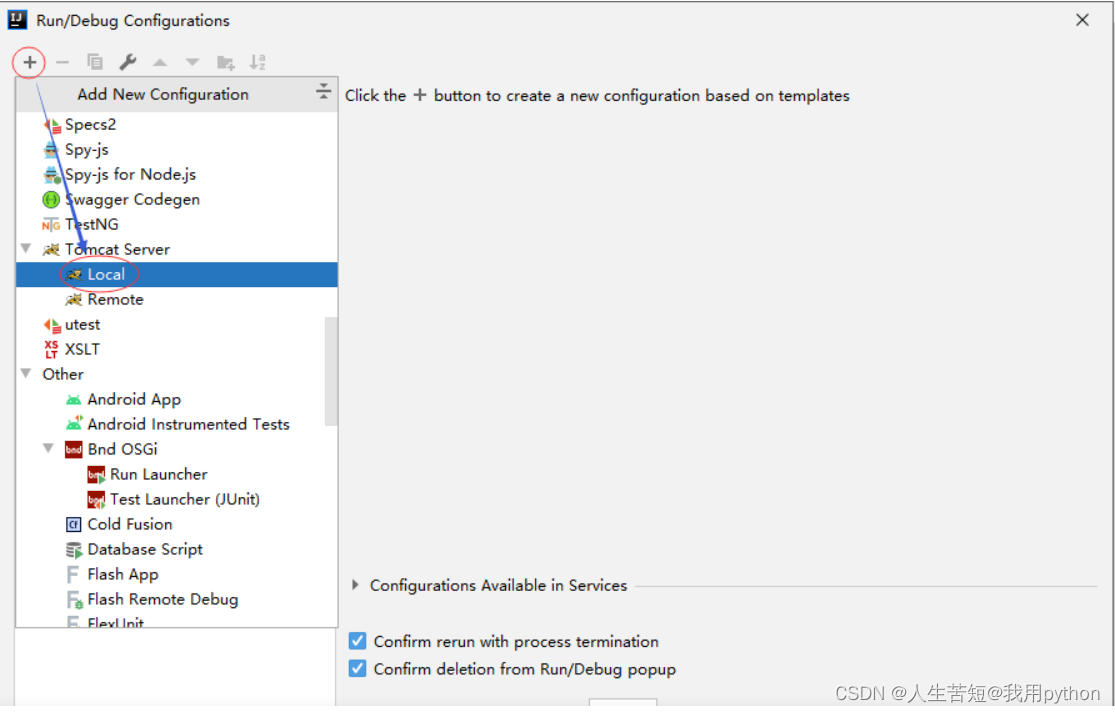Expand Configurations Available in Services
Screen dimensions: 1115x713
[355, 585]
